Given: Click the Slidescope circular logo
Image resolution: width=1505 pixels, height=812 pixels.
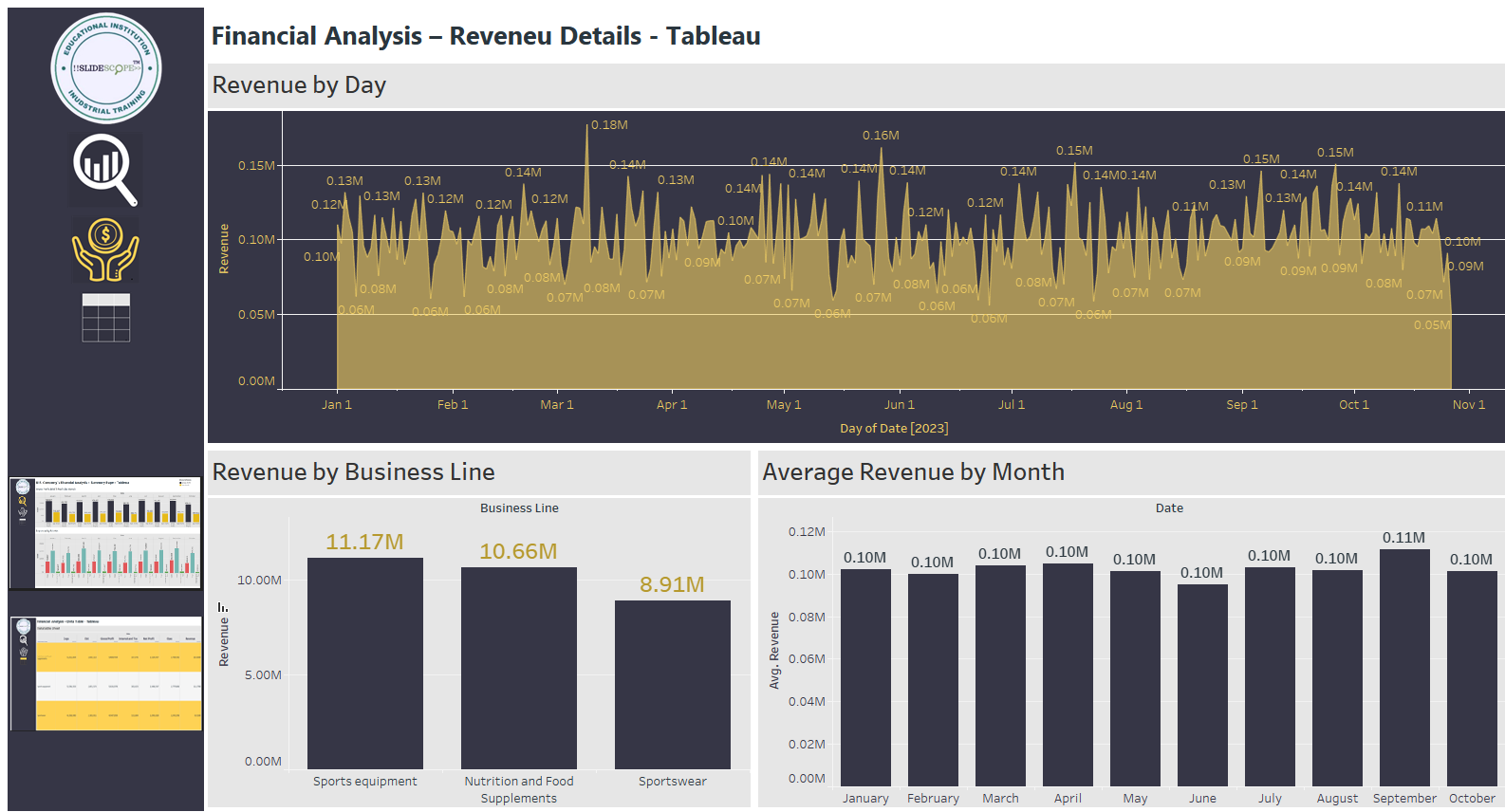Looking at the screenshot, I should click(106, 68).
